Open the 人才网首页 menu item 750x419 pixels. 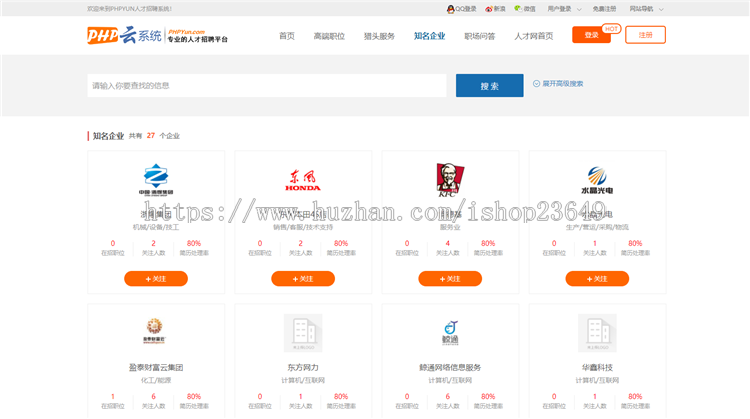click(x=534, y=36)
